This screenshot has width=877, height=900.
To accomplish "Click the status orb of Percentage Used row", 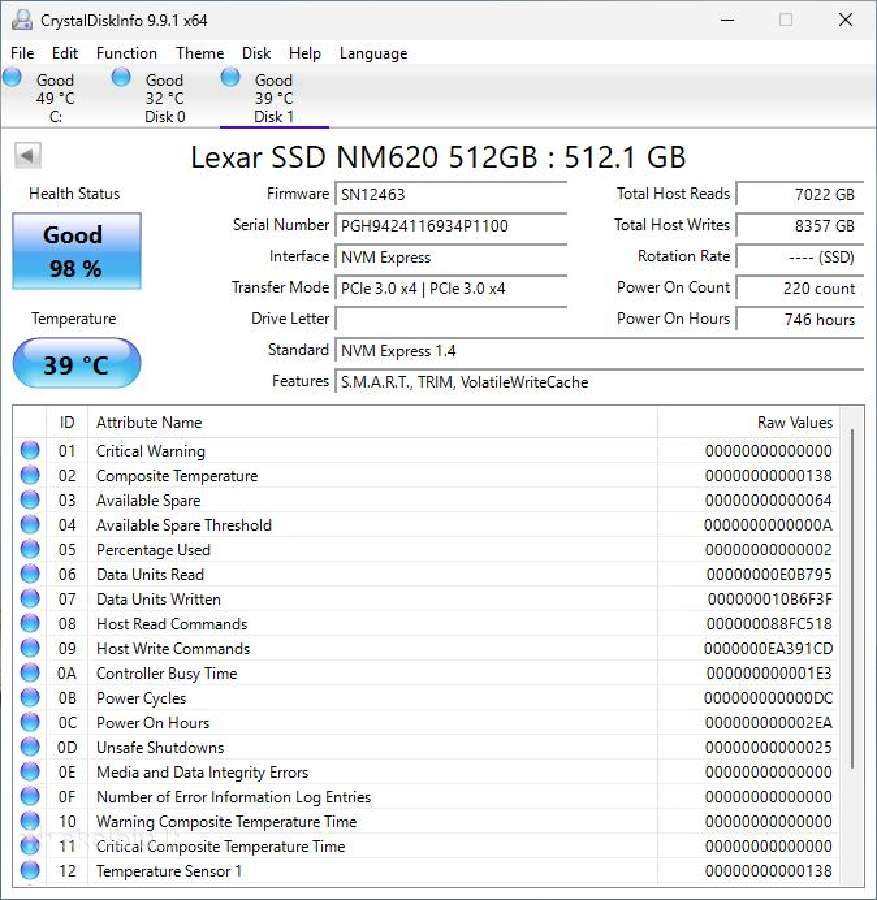I will pos(30,549).
